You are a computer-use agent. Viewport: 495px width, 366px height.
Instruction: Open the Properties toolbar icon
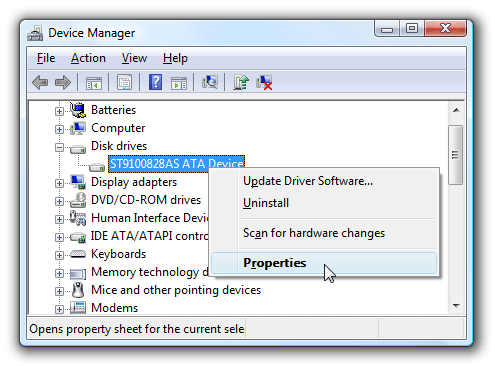124,82
